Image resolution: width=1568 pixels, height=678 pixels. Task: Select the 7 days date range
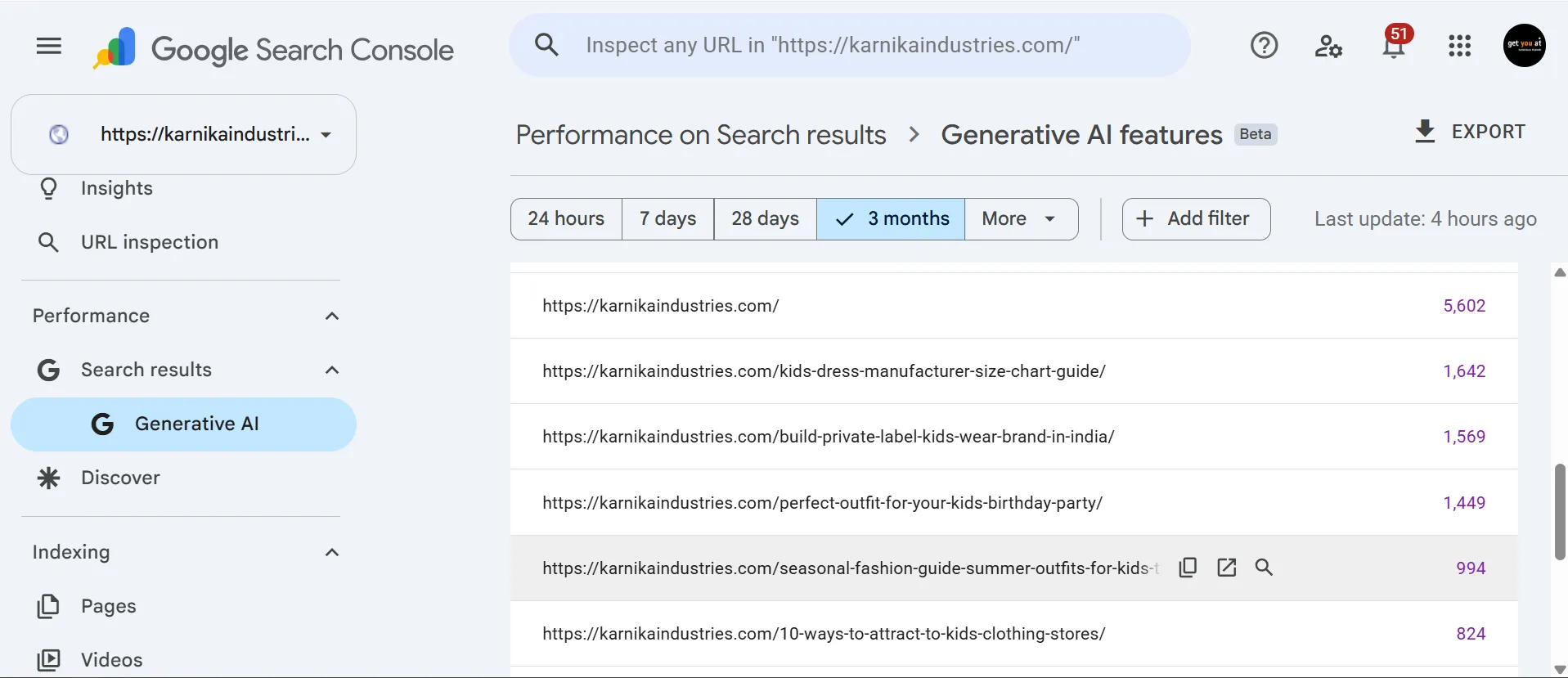pyautogui.click(x=667, y=219)
